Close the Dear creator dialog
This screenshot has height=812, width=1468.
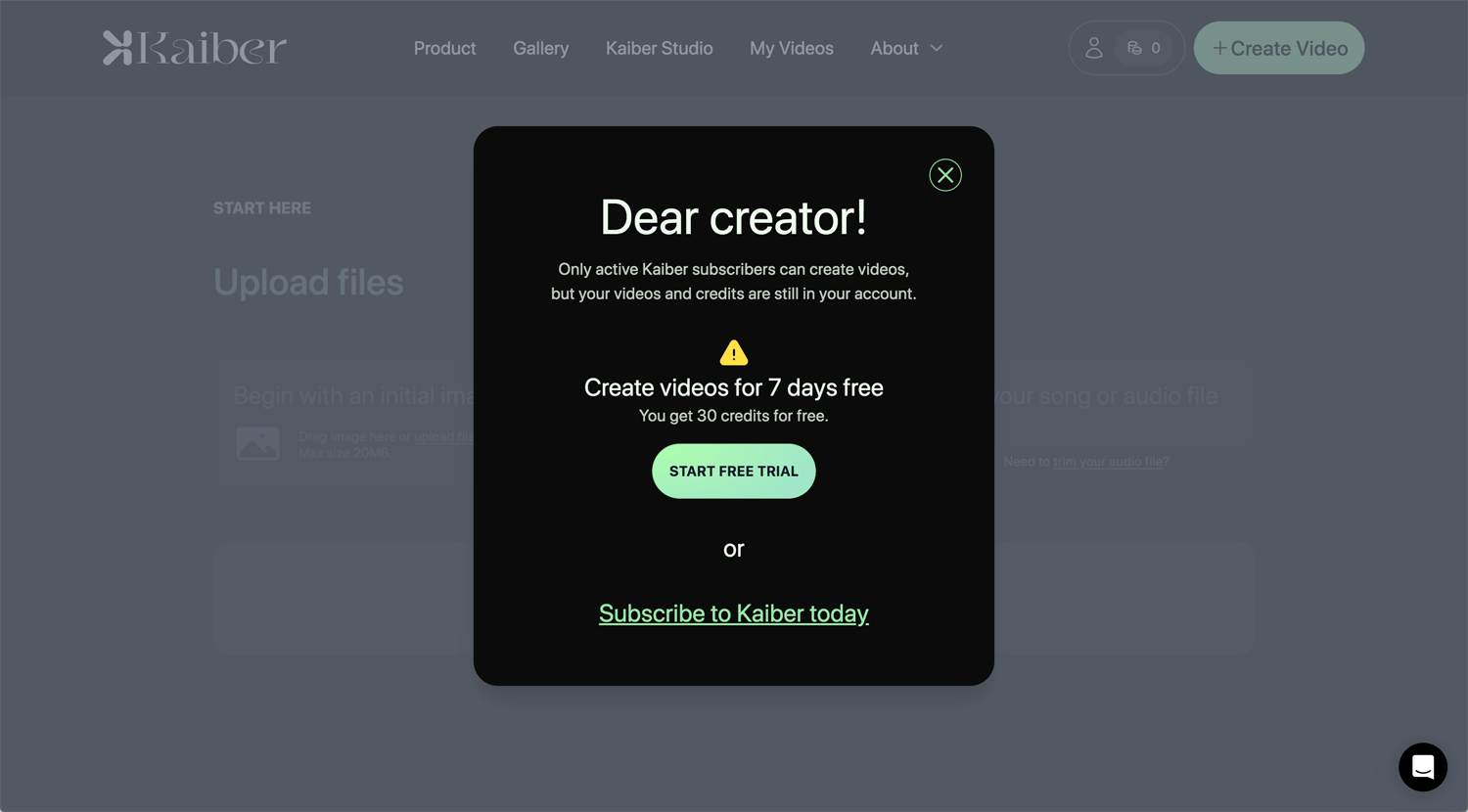[x=945, y=175]
